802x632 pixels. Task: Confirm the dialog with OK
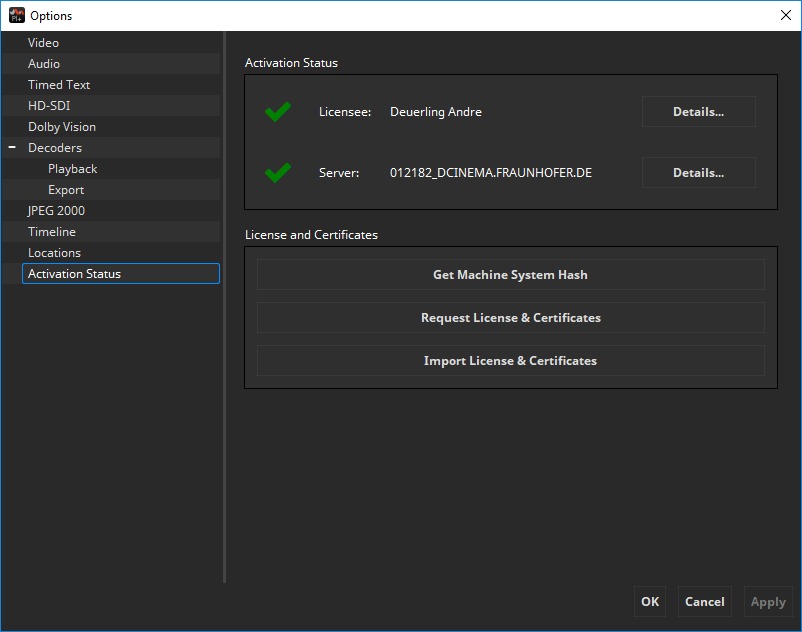(650, 601)
